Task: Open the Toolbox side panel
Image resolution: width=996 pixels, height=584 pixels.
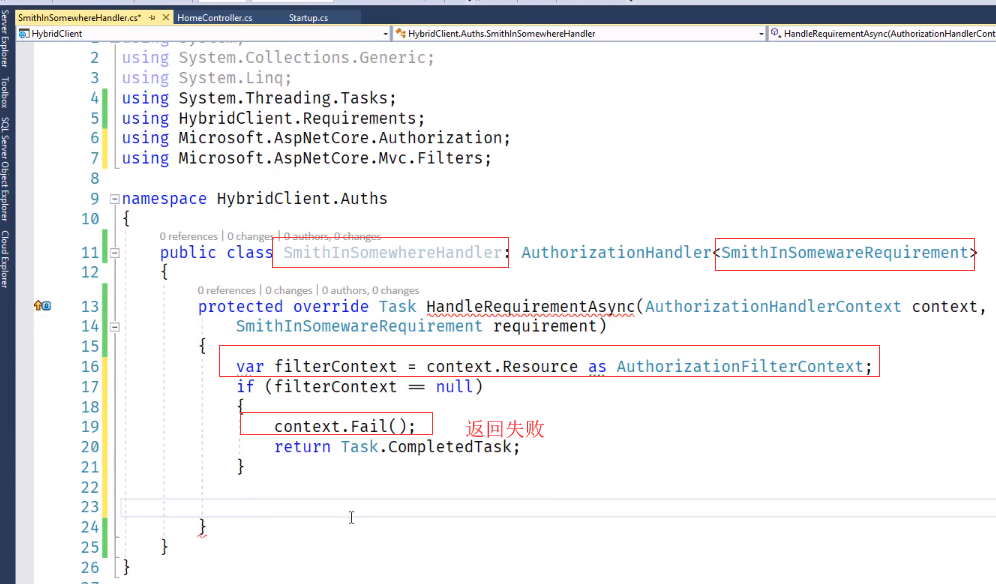Action: 5,92
